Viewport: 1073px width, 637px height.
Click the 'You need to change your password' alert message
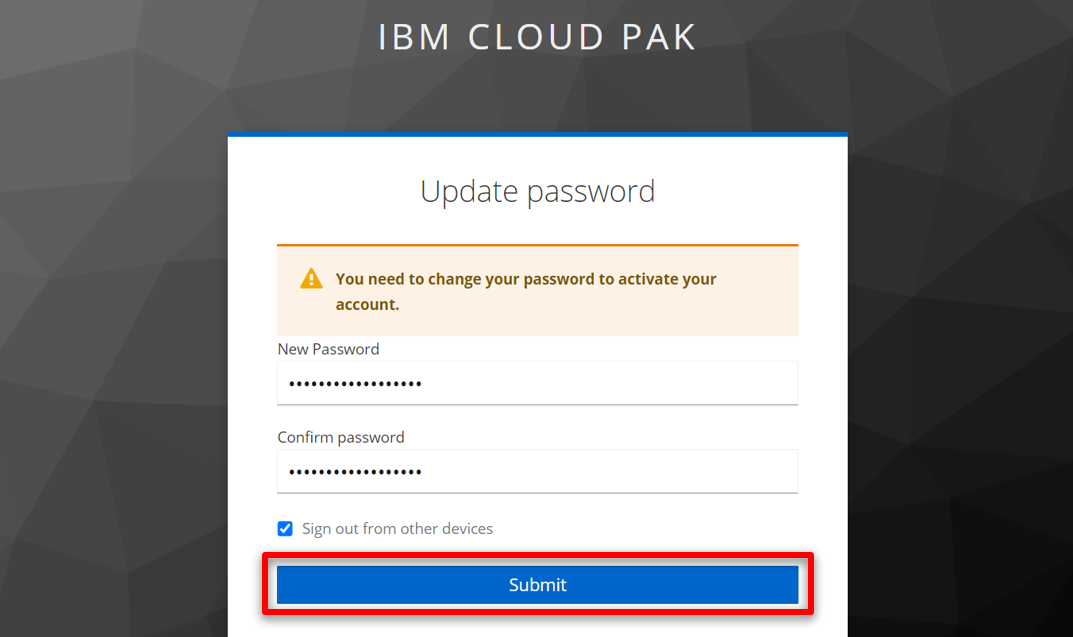coord(526,291)
